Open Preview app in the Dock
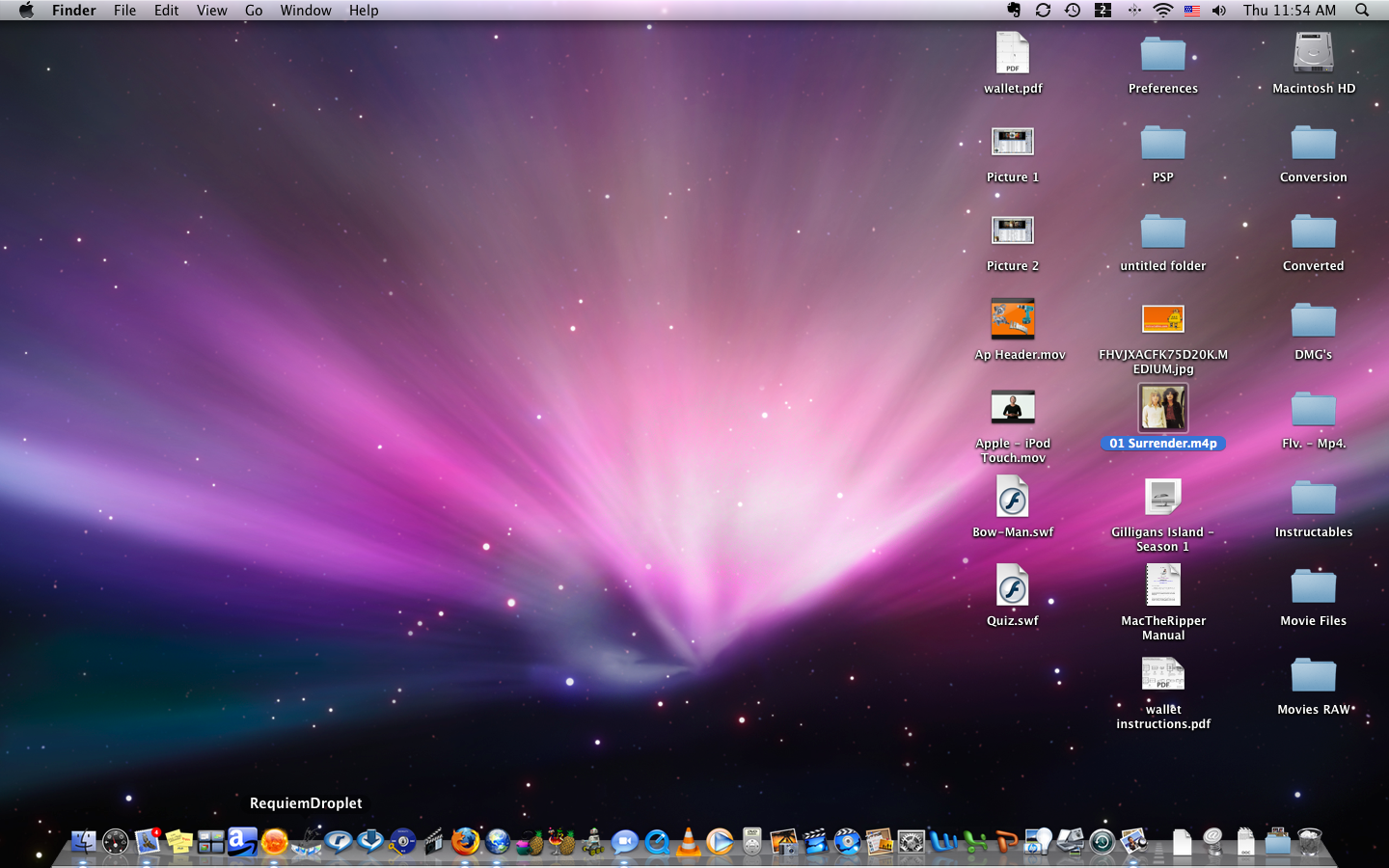 [1134, 842]
